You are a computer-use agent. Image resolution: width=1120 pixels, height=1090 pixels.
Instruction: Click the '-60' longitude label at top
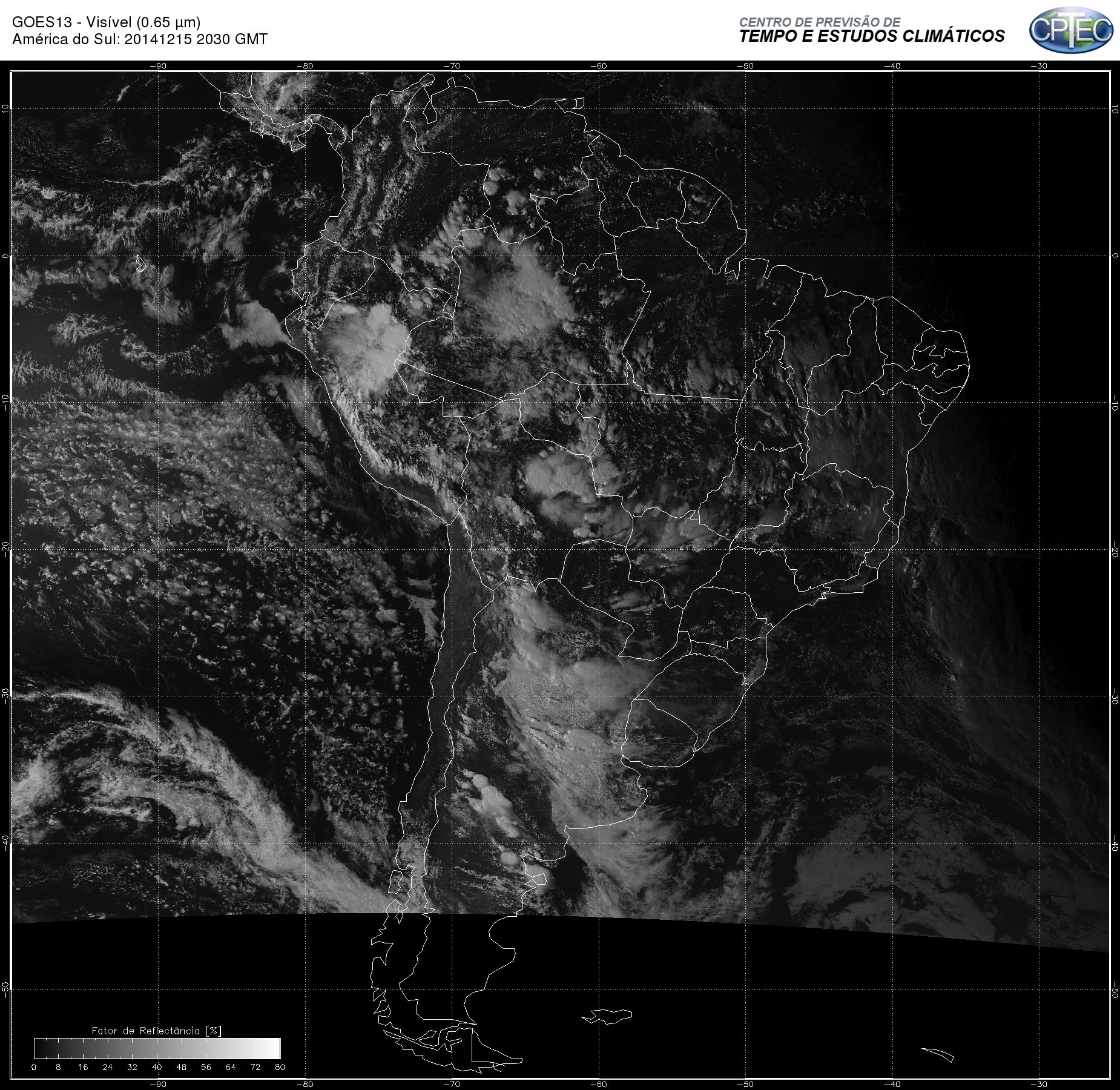[599, 66]
